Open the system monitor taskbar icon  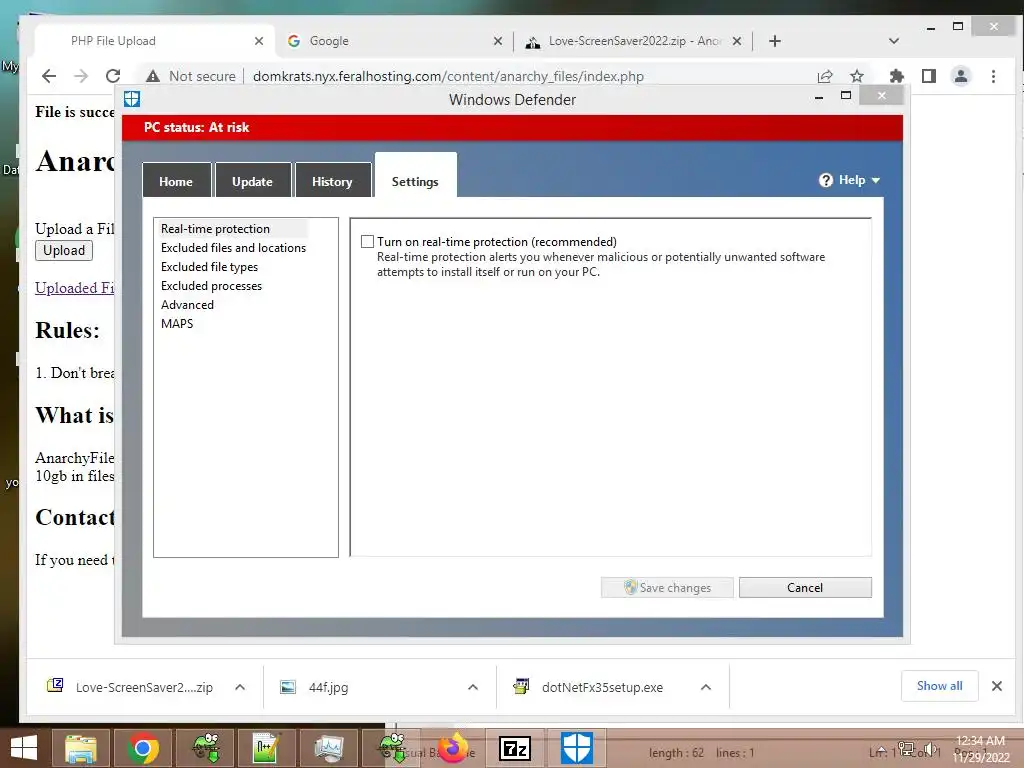[328, 748]
